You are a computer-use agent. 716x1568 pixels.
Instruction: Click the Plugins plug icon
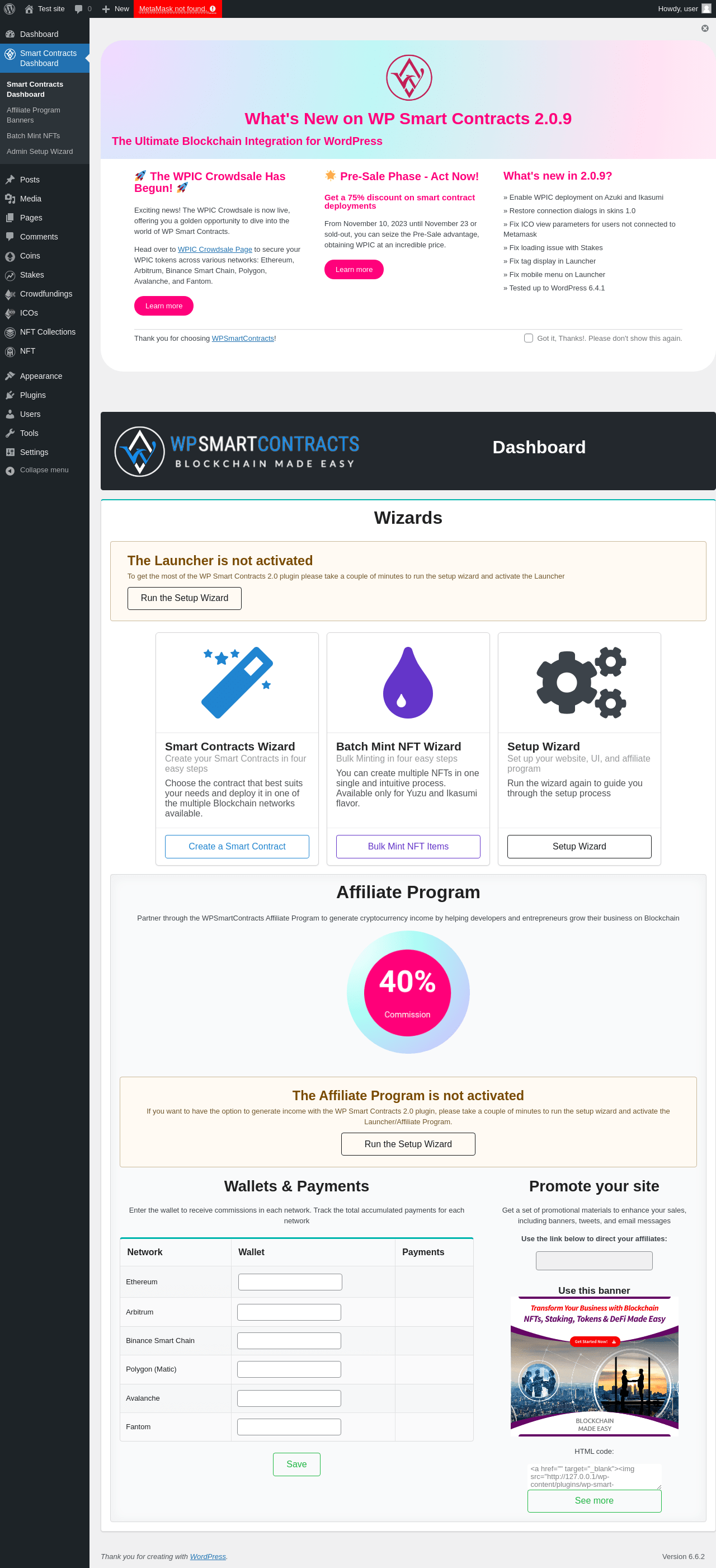(x=10, y=395)
